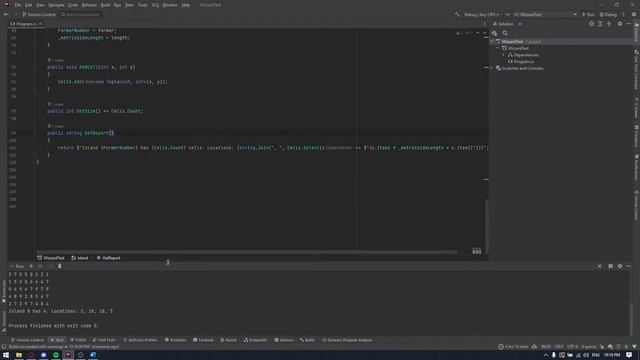
Task: Open the Endpoints tool window tab
Action: pos(255,340)
